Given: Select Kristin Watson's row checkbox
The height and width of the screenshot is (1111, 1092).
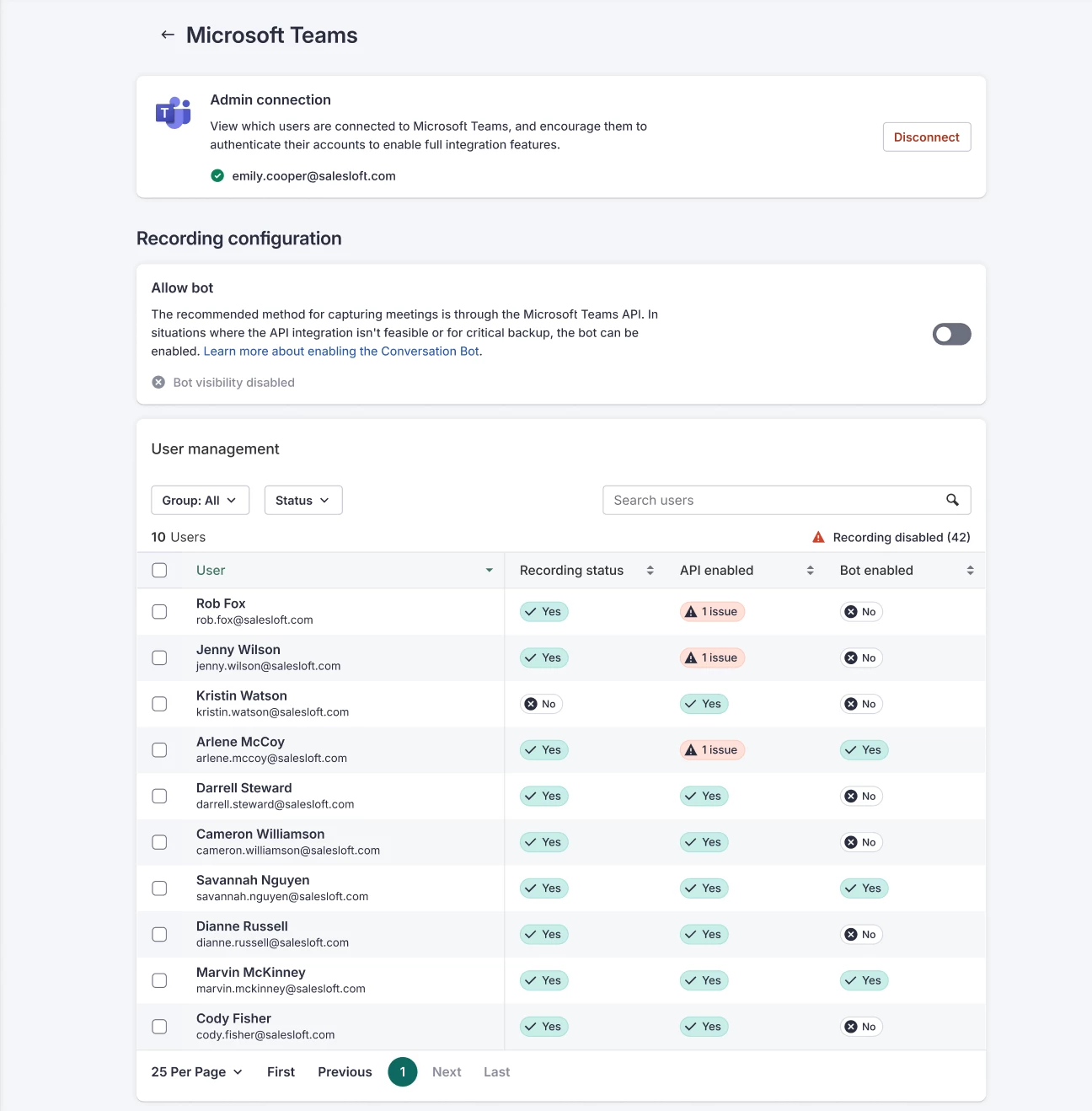Looking at the screenshot, I should pyautogui.click(x=159, y=704).
